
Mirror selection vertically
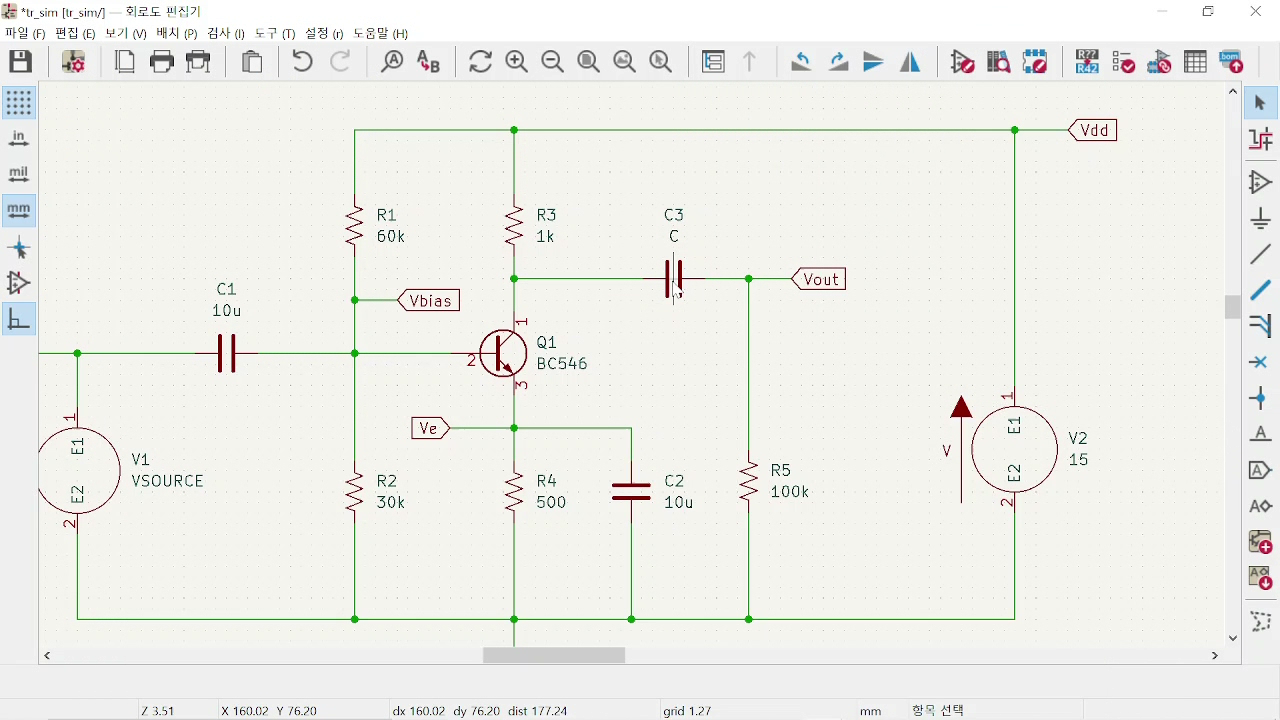(x=874, y=62)
